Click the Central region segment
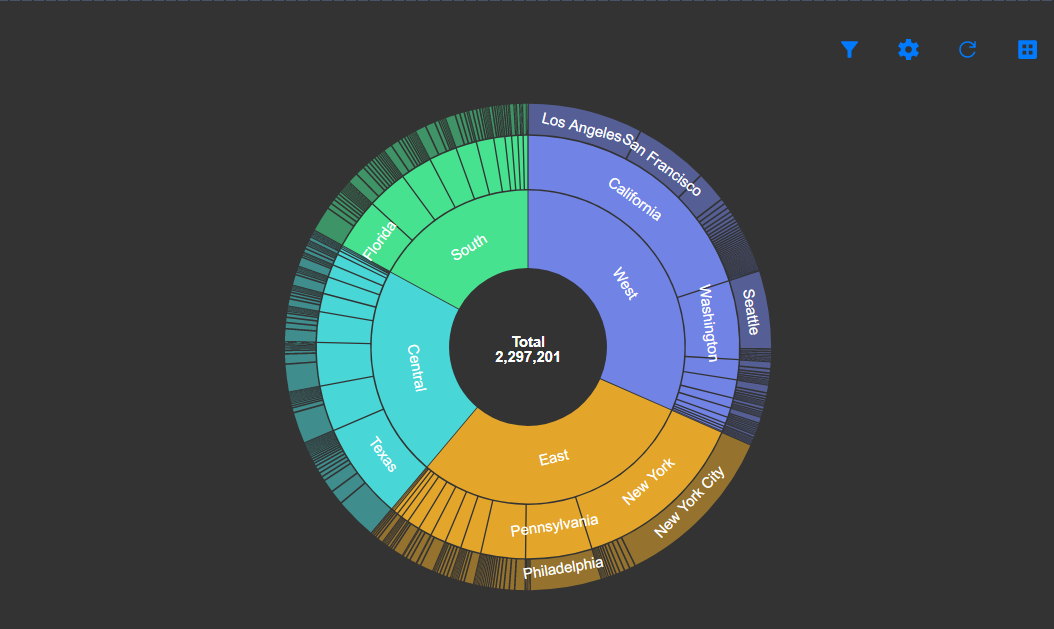Screen dimensions: 1054x629 click(x=416, y=368)
